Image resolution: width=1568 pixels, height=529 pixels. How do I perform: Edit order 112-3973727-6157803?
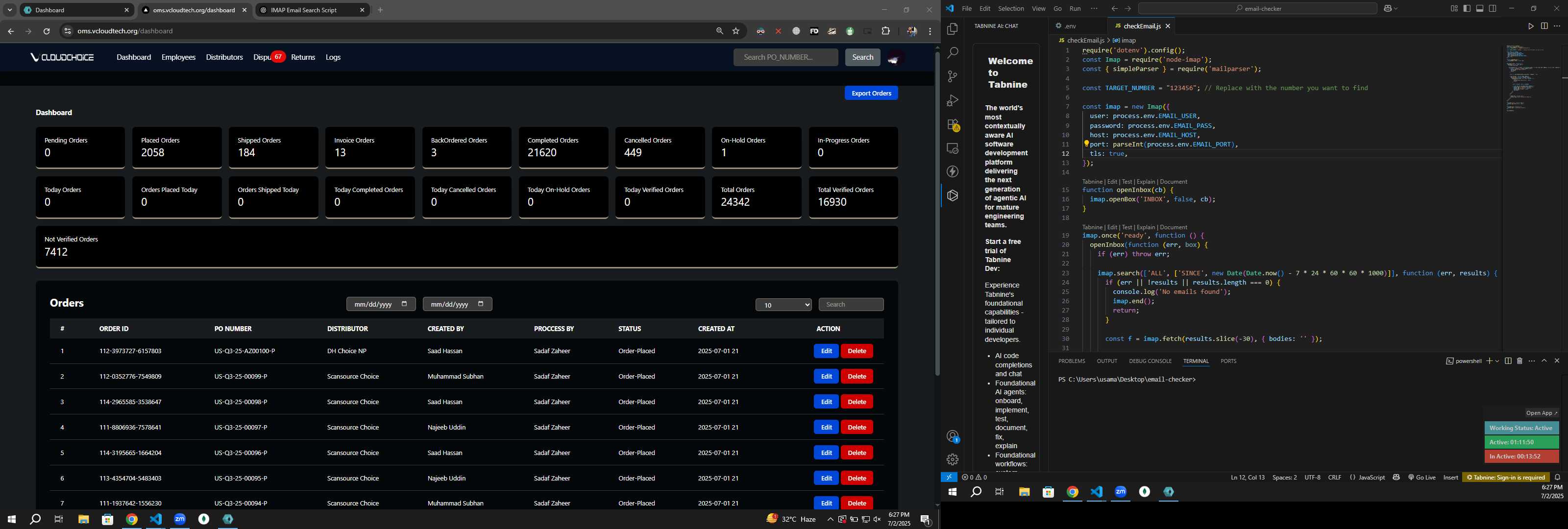(x=826, y=351)
